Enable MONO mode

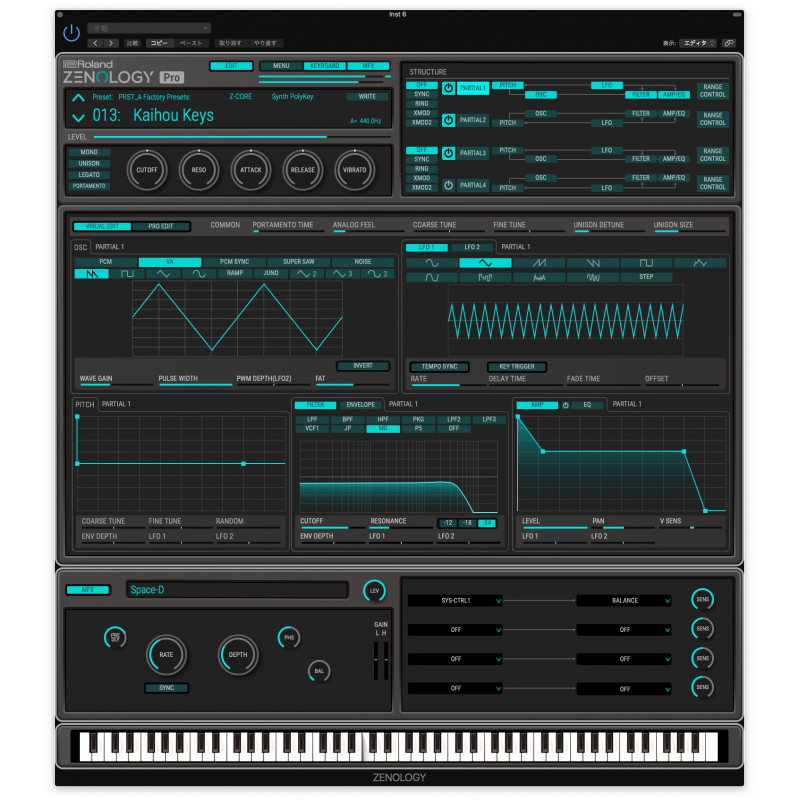coord(89,152)
